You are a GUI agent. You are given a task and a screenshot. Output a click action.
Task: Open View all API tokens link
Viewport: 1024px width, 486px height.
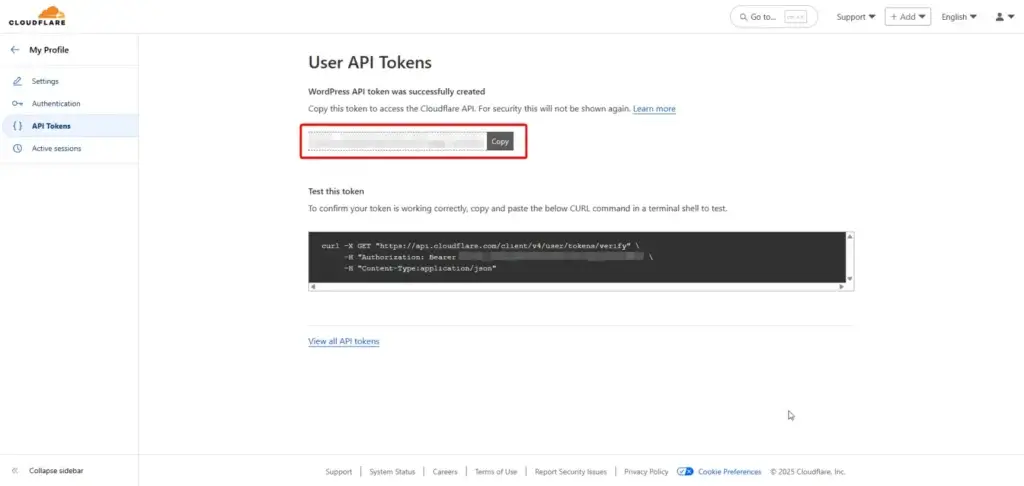click(344, 341)
